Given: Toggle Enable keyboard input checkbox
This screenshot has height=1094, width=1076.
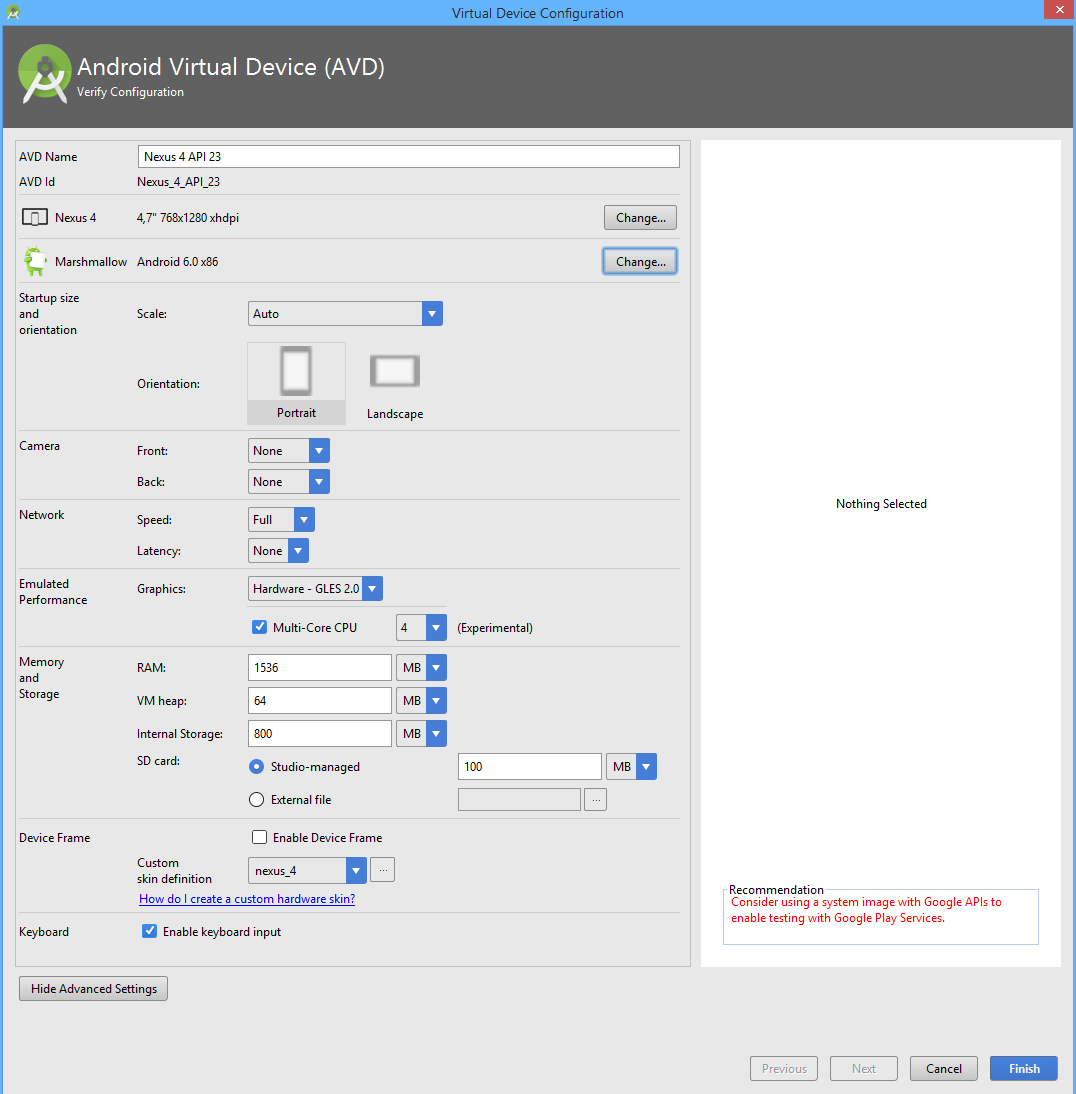Looking at the screenshot, I should click(149, 931).
